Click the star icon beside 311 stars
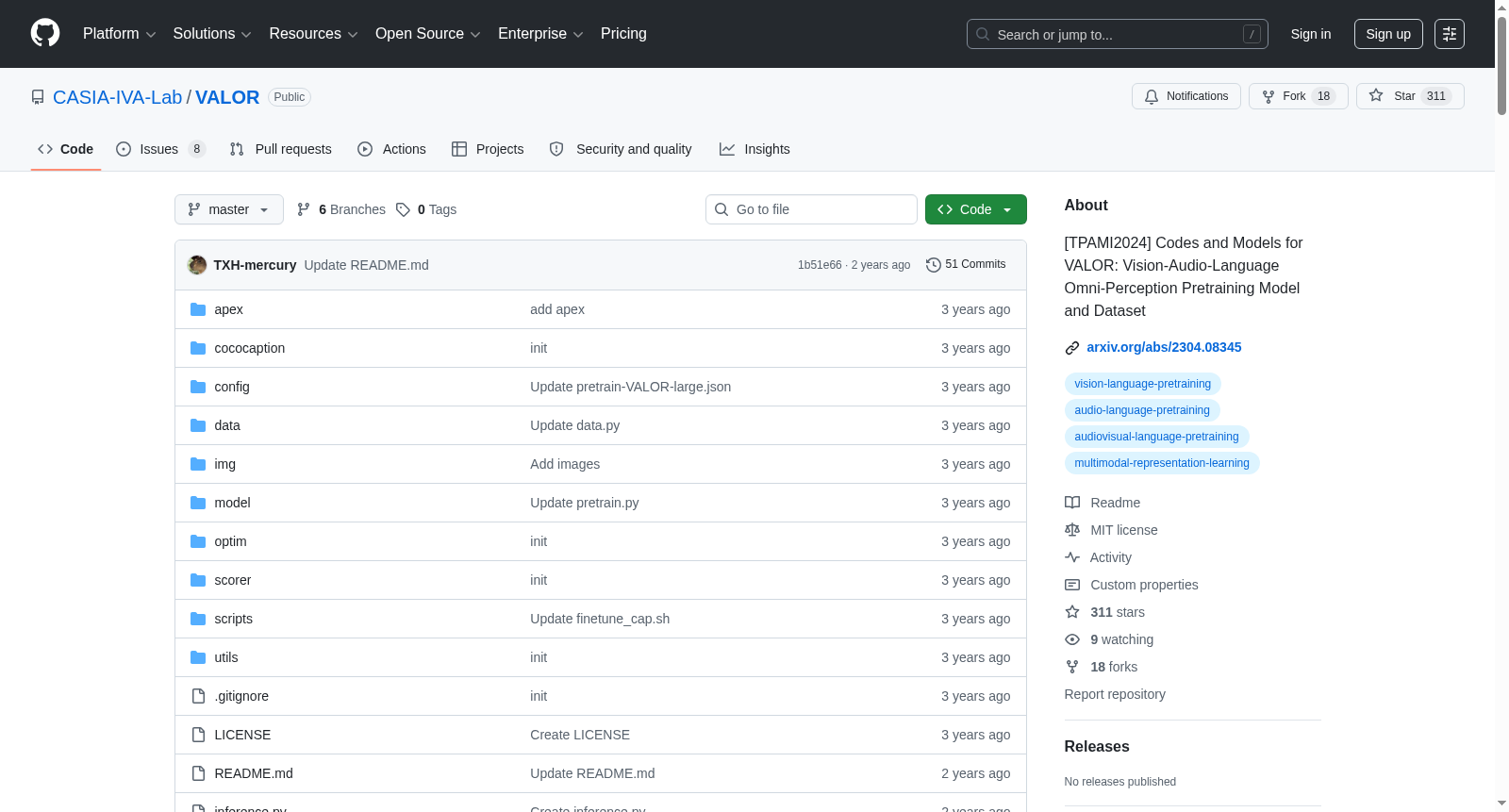 [1072, 612]
